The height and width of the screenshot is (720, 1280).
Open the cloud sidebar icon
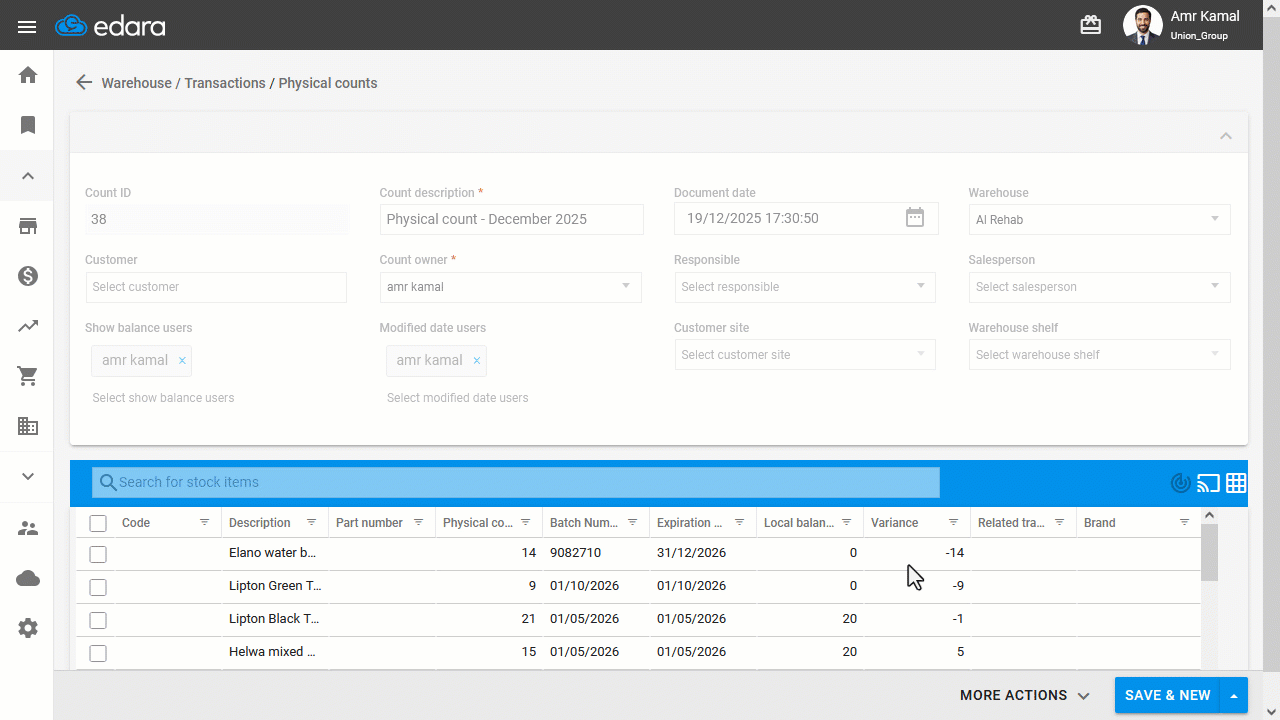point(28,578)
